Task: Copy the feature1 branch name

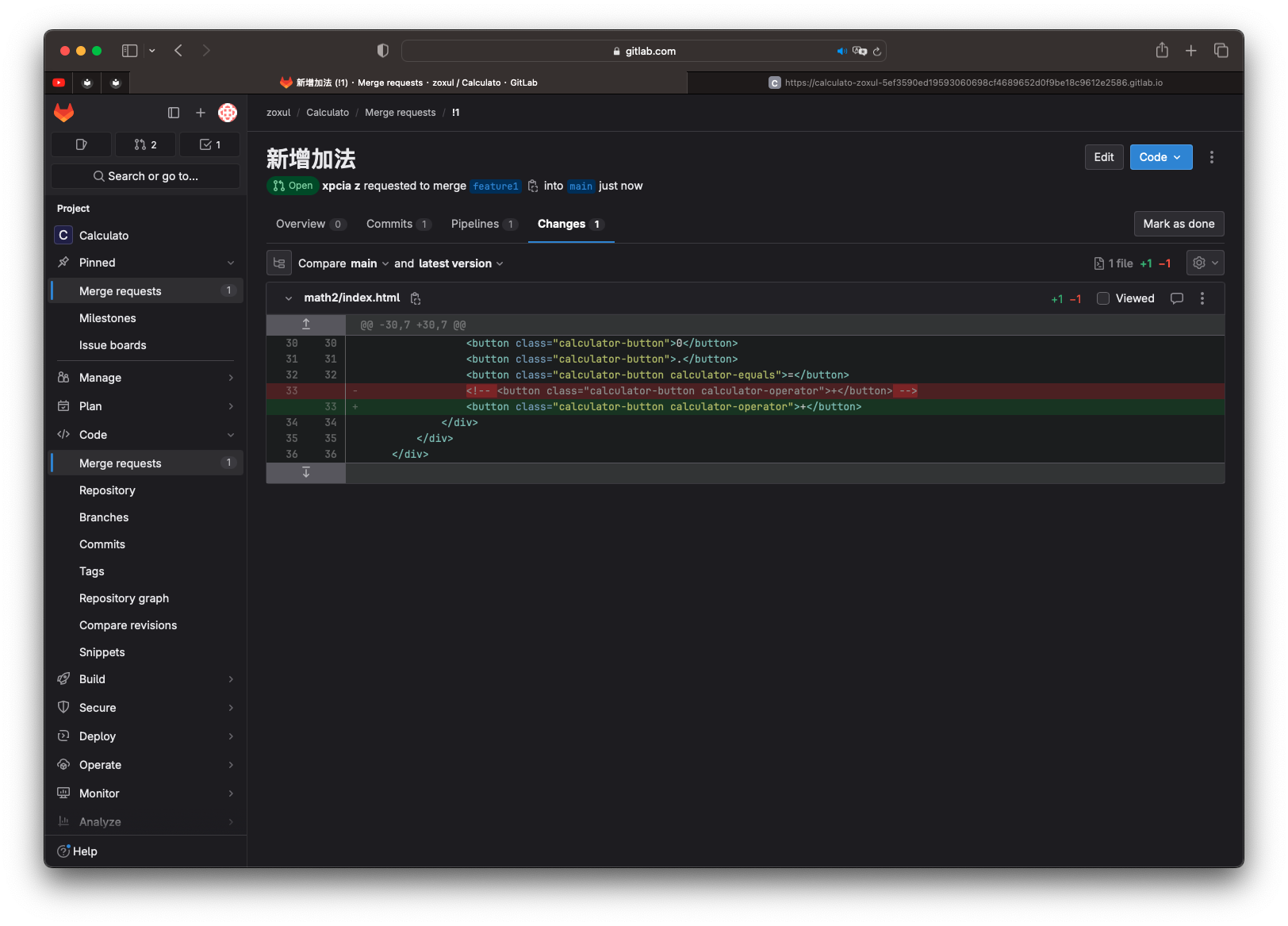Action: (533, 186)
